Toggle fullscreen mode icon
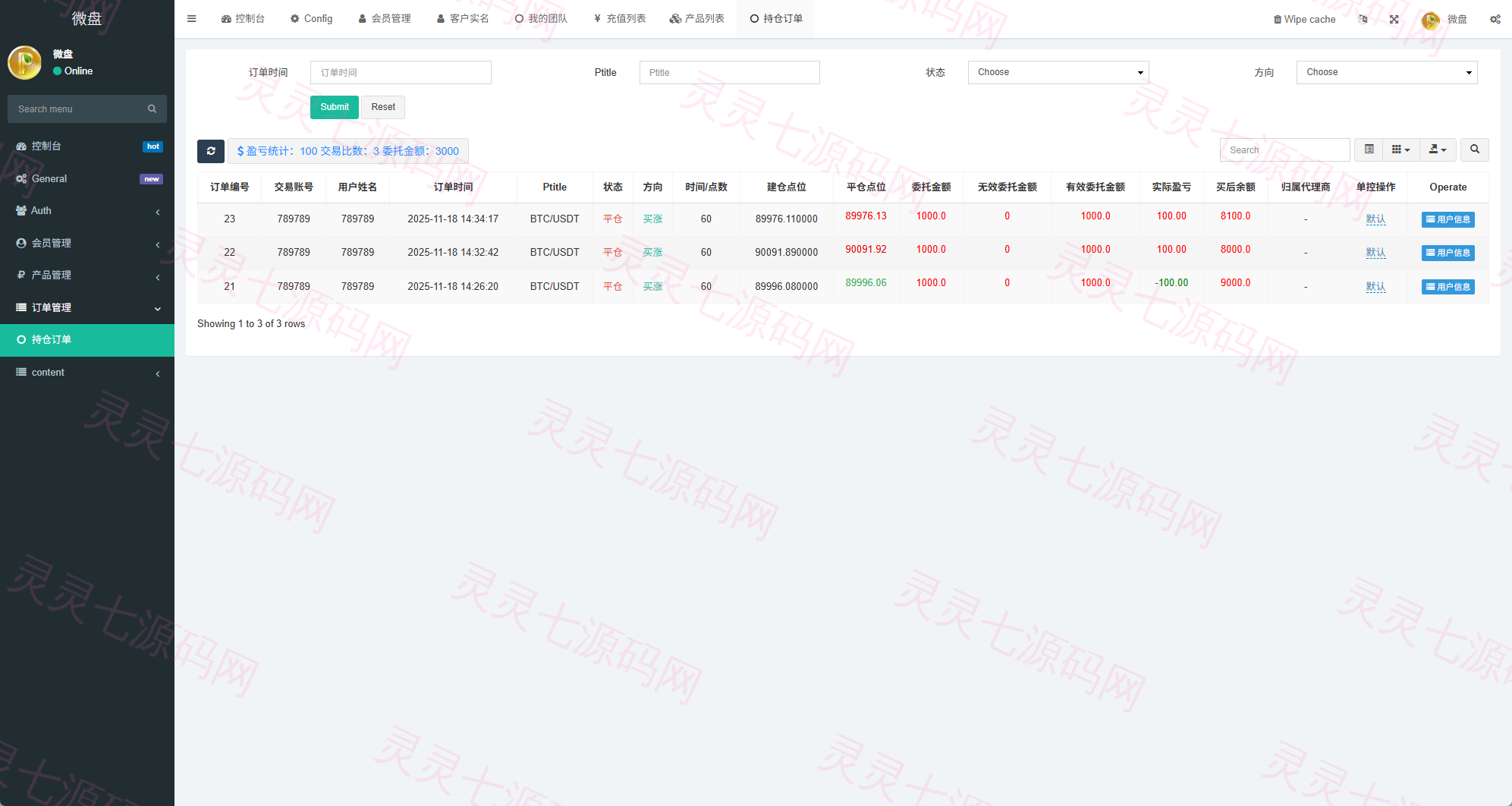The width and height of the screenshot is (1512, 806). (1394, 19)
